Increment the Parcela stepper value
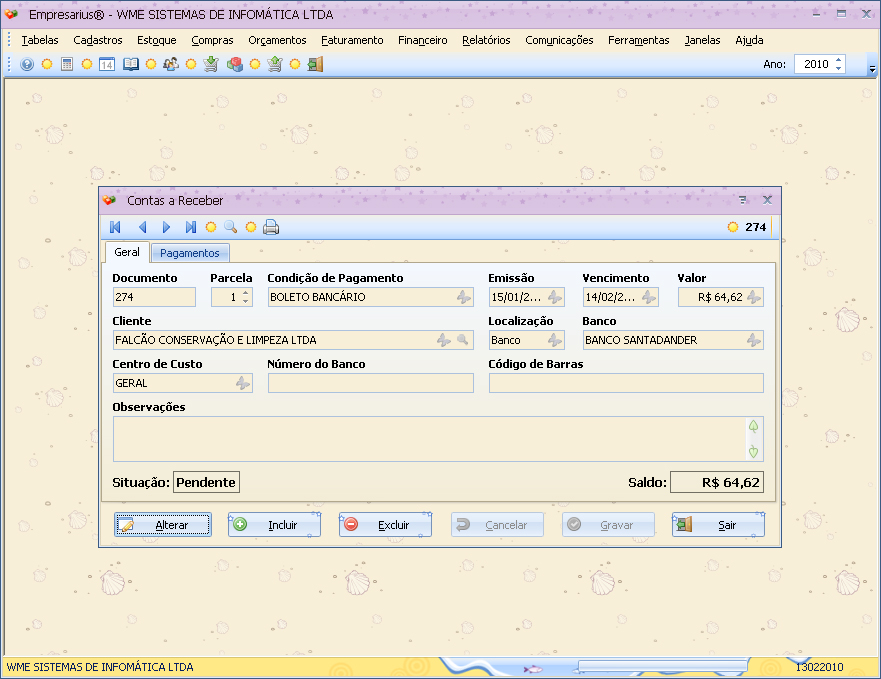The width and height of the screenshot is (881, 679). tap(246, 293)
